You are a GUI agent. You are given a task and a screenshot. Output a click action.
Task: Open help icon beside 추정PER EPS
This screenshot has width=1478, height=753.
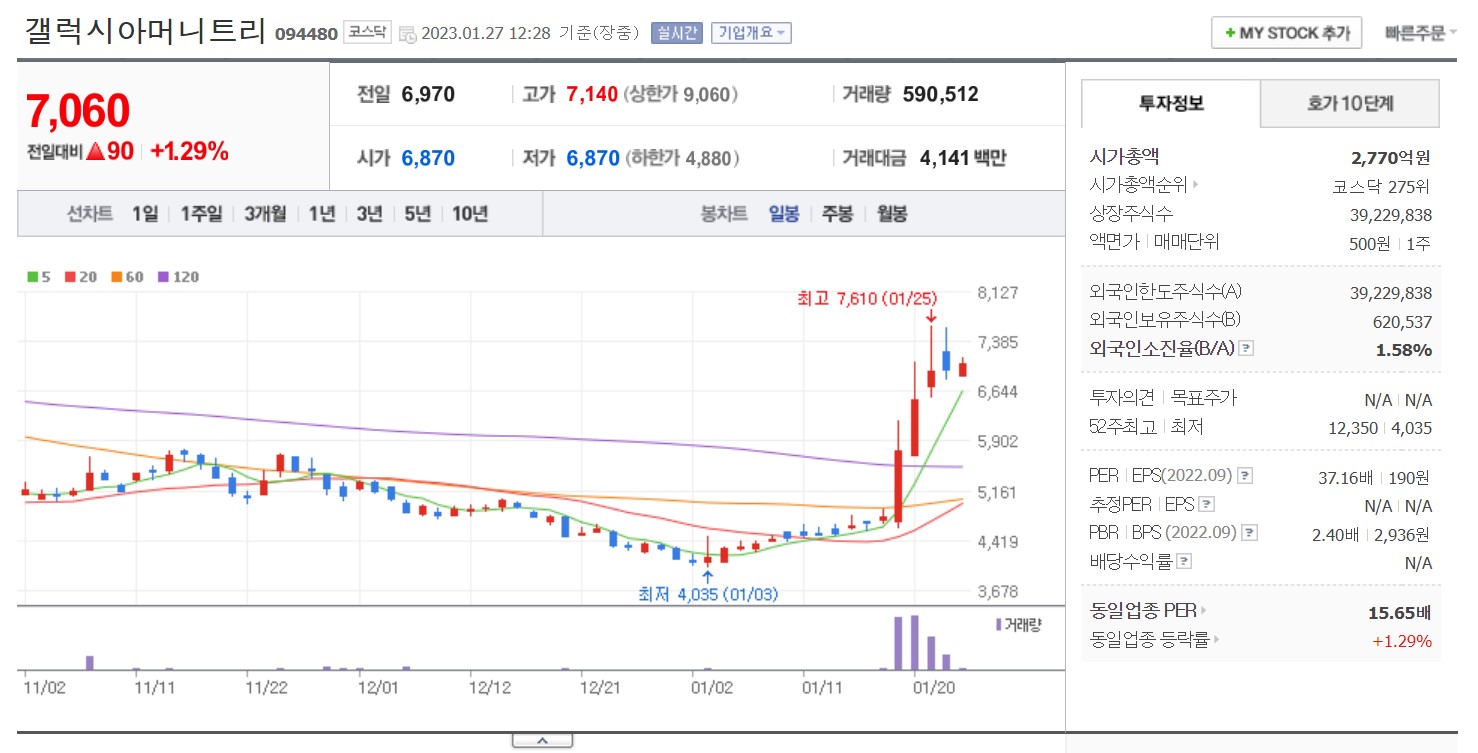pos(1207,504)
